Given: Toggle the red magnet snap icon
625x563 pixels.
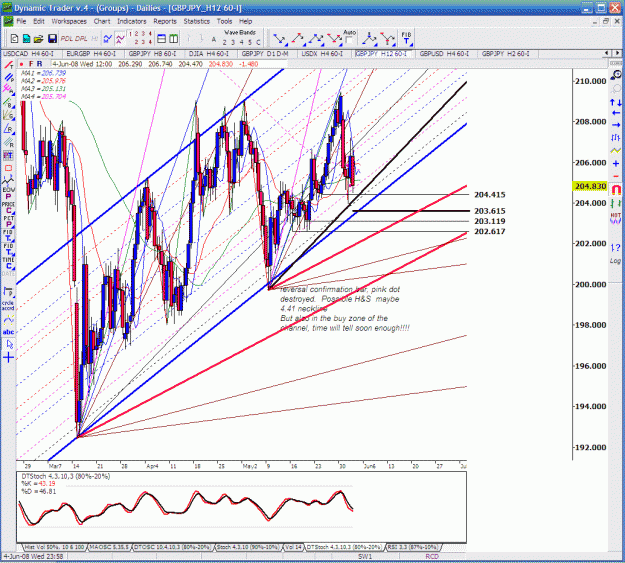Looking at the screenshot, I should point(615,189).
